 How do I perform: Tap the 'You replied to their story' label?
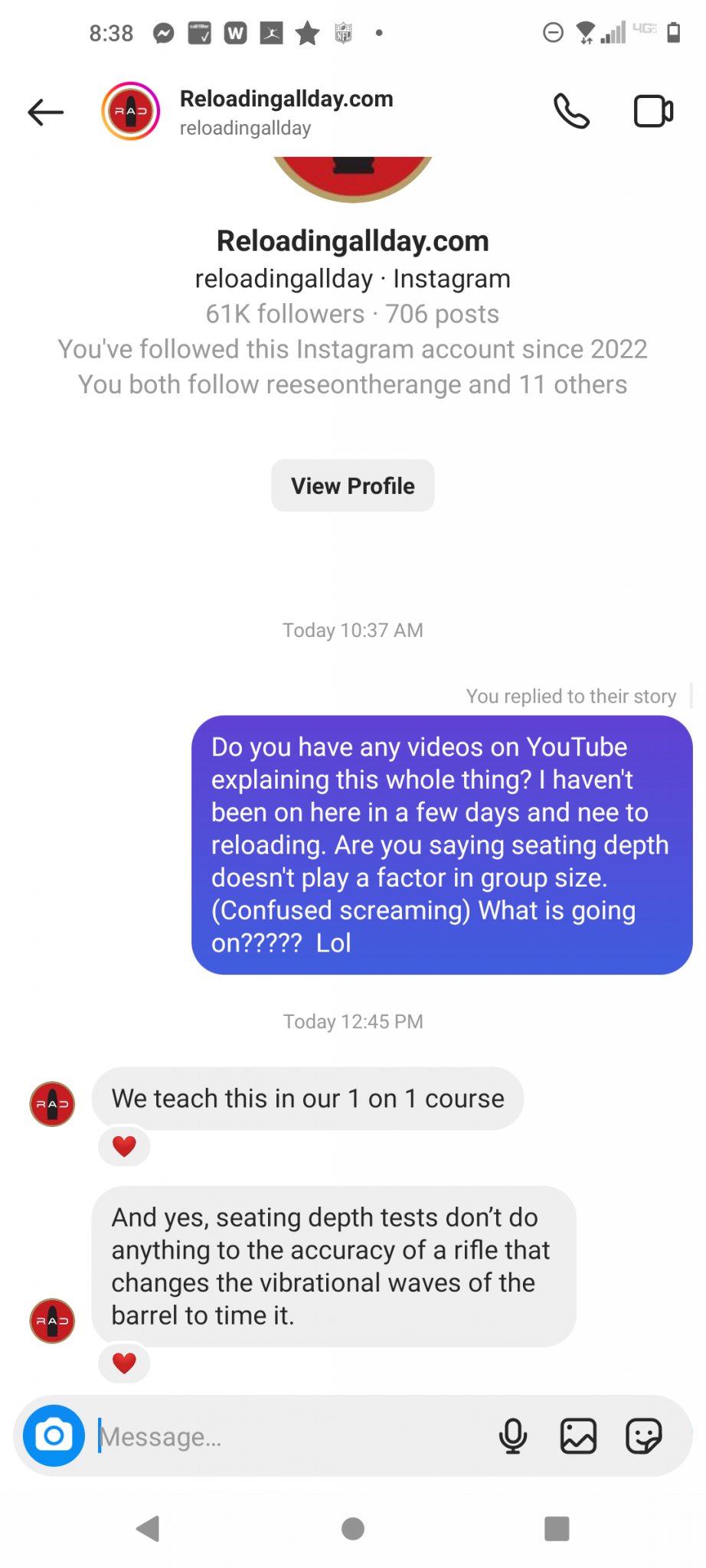pos(571,696)
